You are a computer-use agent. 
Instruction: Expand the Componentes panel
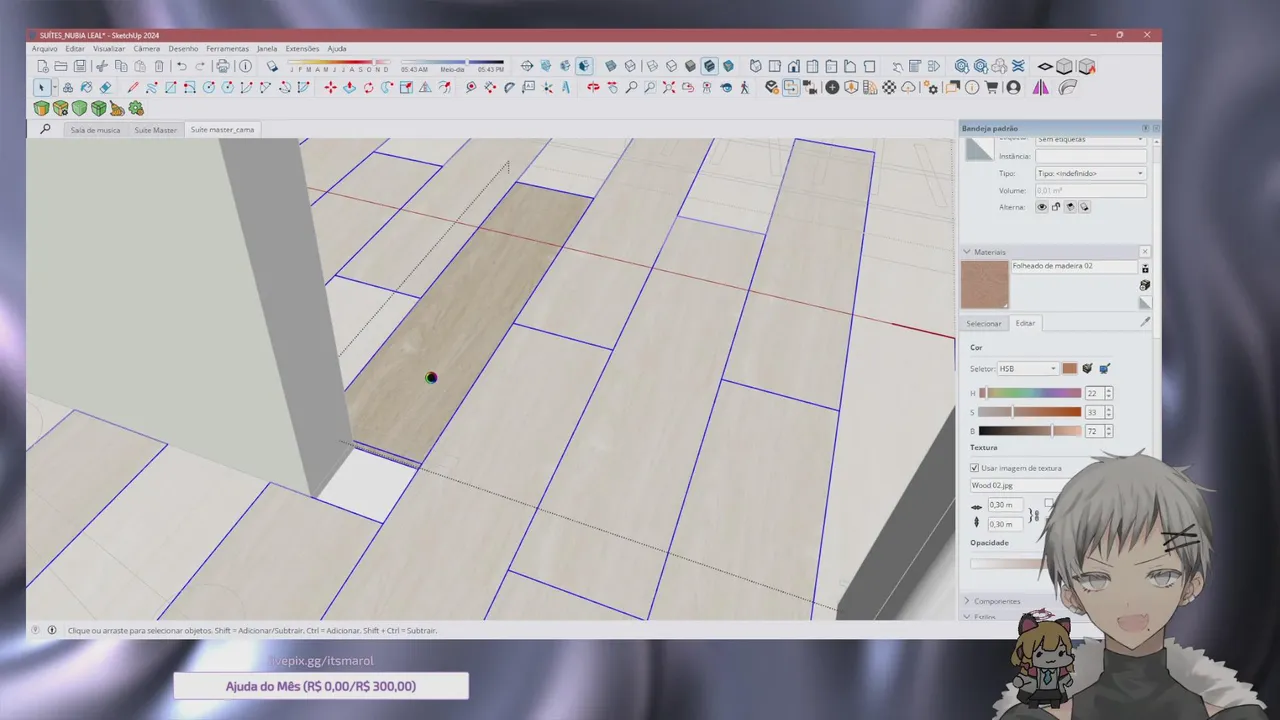(967, 601)
